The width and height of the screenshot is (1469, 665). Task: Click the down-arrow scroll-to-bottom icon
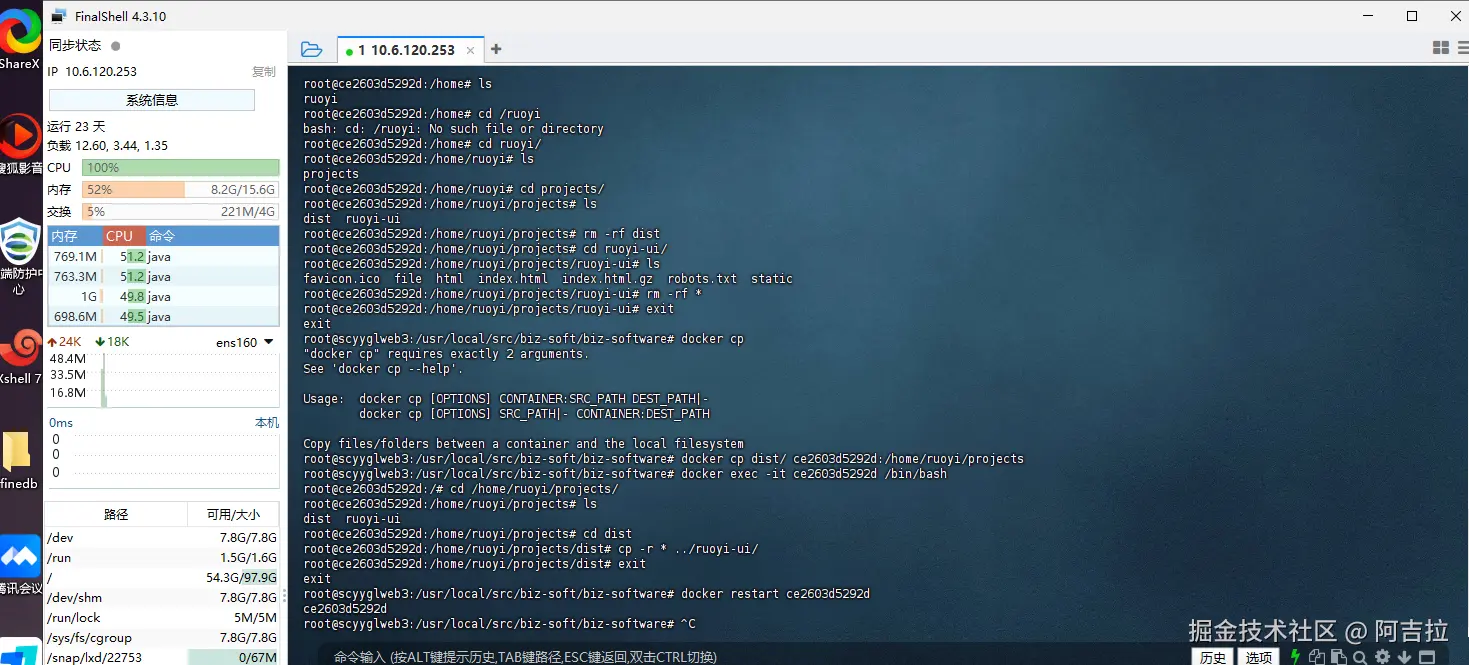(1404, 657)
